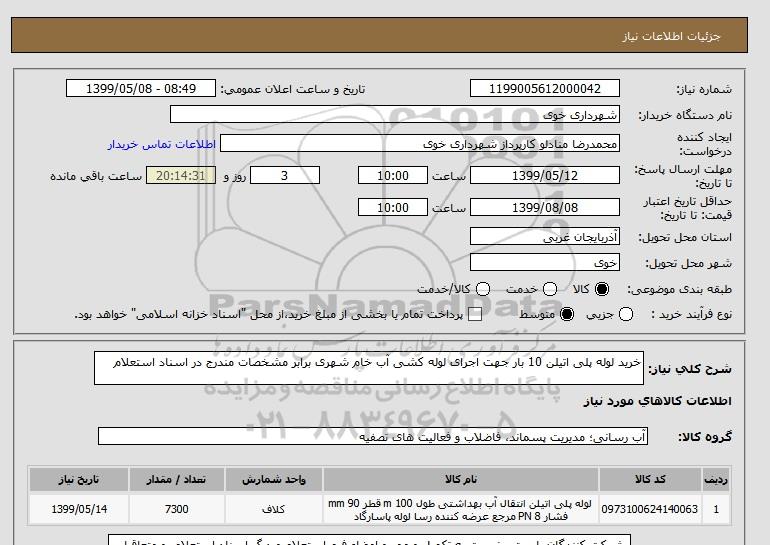Click the ساعت باقی مانده label
The image size is (770, 545).
[x=96, y=176]
